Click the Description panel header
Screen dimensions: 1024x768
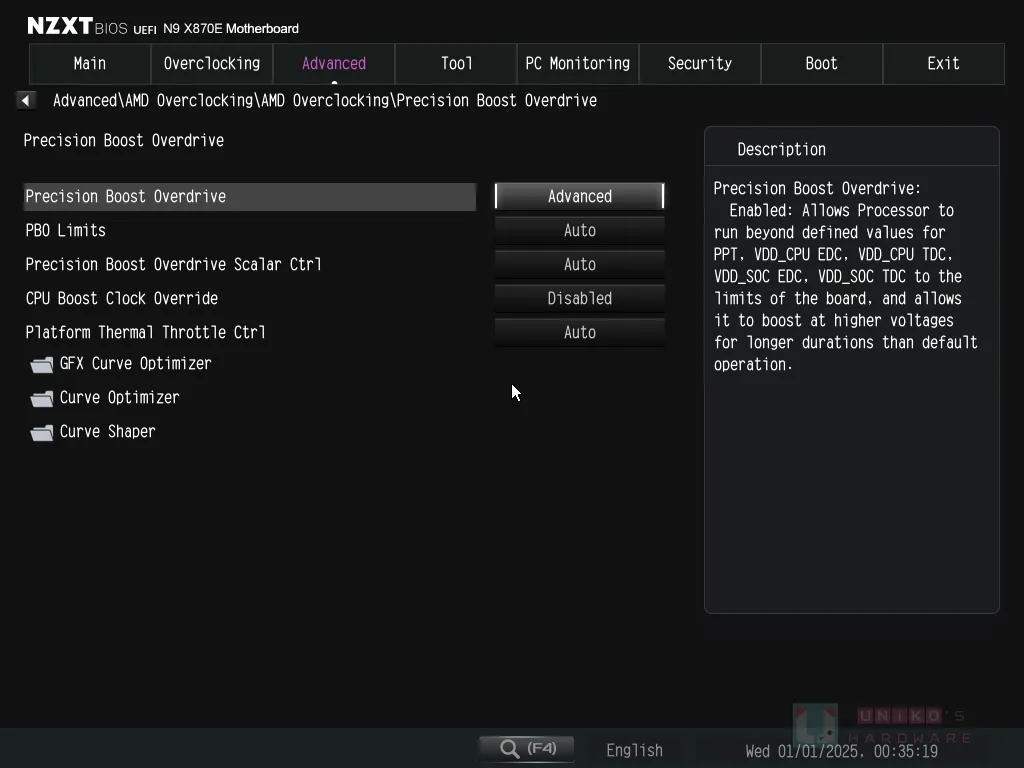click(x=782, y=150)
